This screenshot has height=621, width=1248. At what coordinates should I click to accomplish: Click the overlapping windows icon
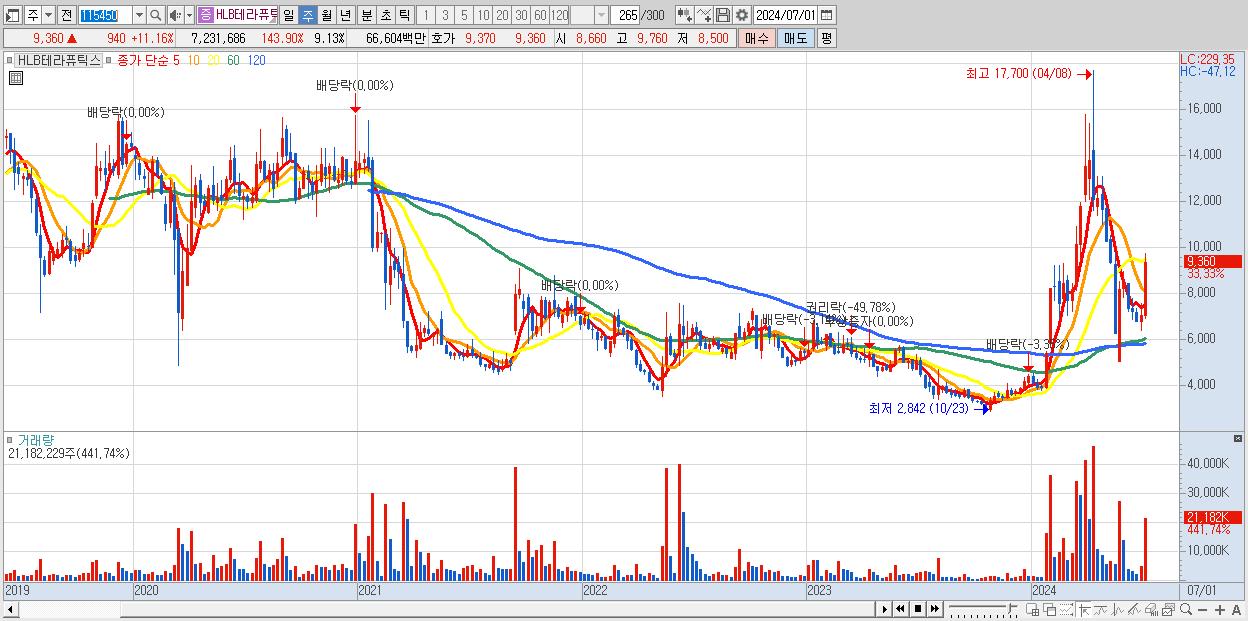click(x=1049, y=609)
